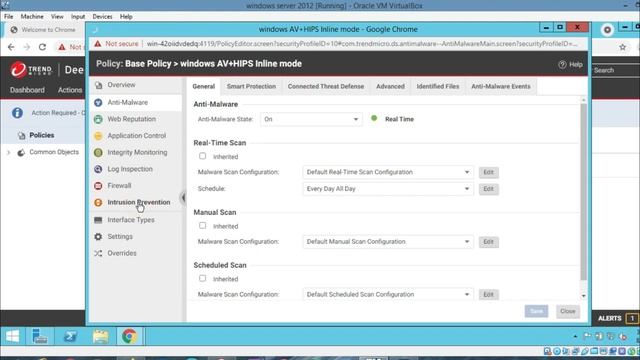Open the Dashboard menu item
The width and height of the screenshot is (640, 360).
27,90
